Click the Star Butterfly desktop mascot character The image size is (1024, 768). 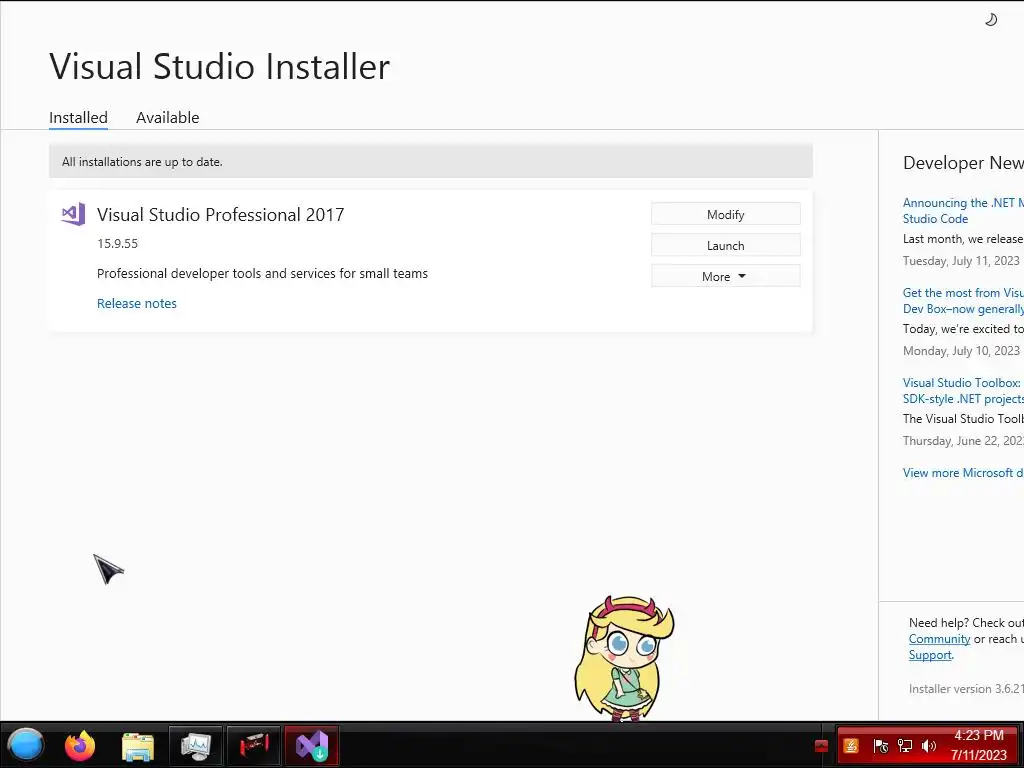(624, 658)
